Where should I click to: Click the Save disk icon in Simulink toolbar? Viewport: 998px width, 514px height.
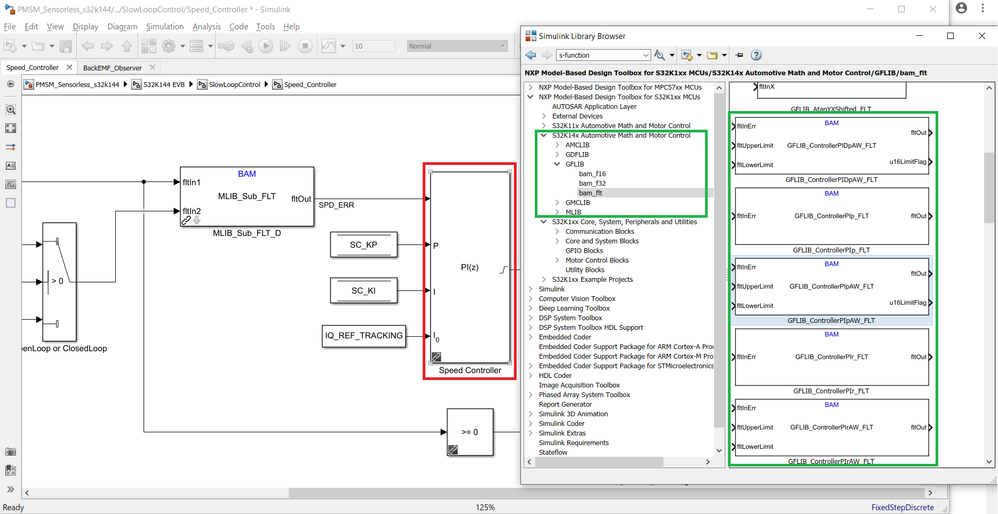tap(65, 46)
